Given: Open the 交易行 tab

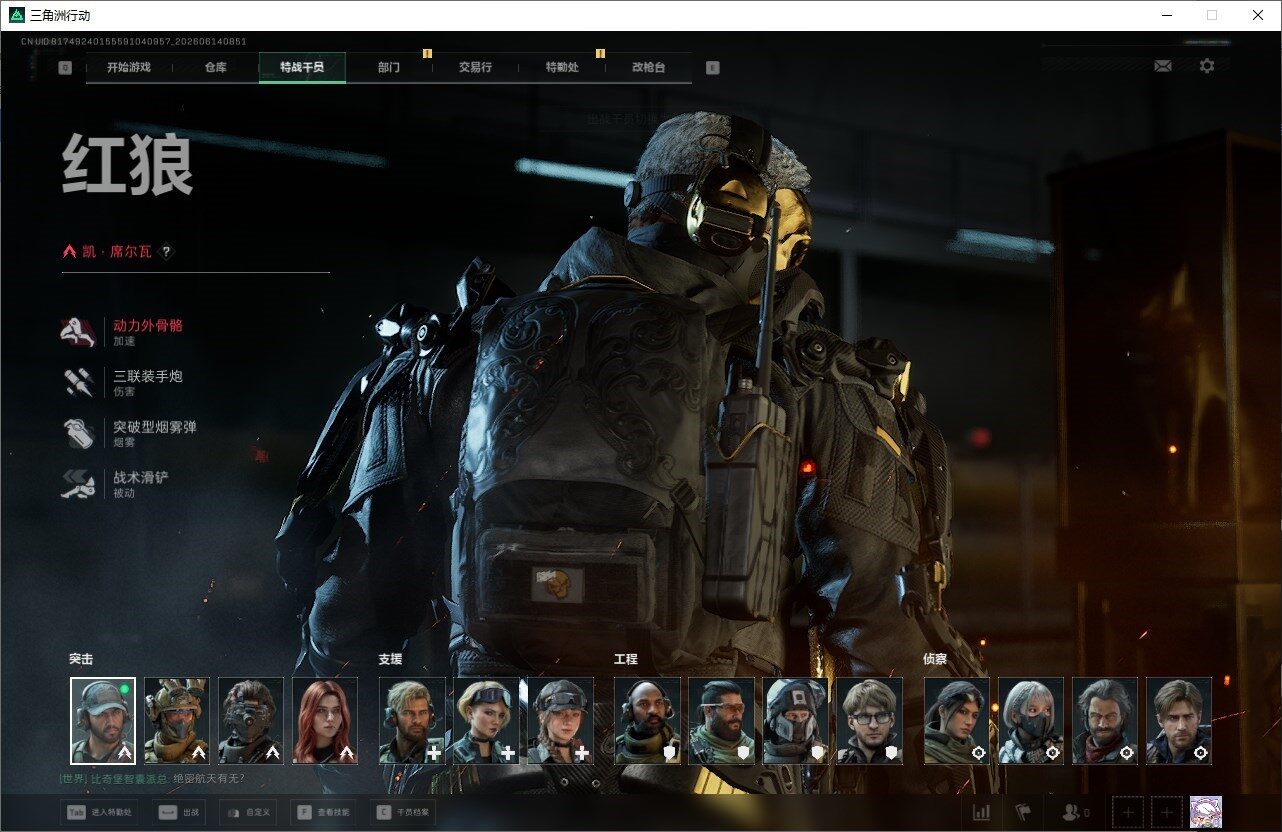Looking at the screenshot, I should tap(475, 68).
